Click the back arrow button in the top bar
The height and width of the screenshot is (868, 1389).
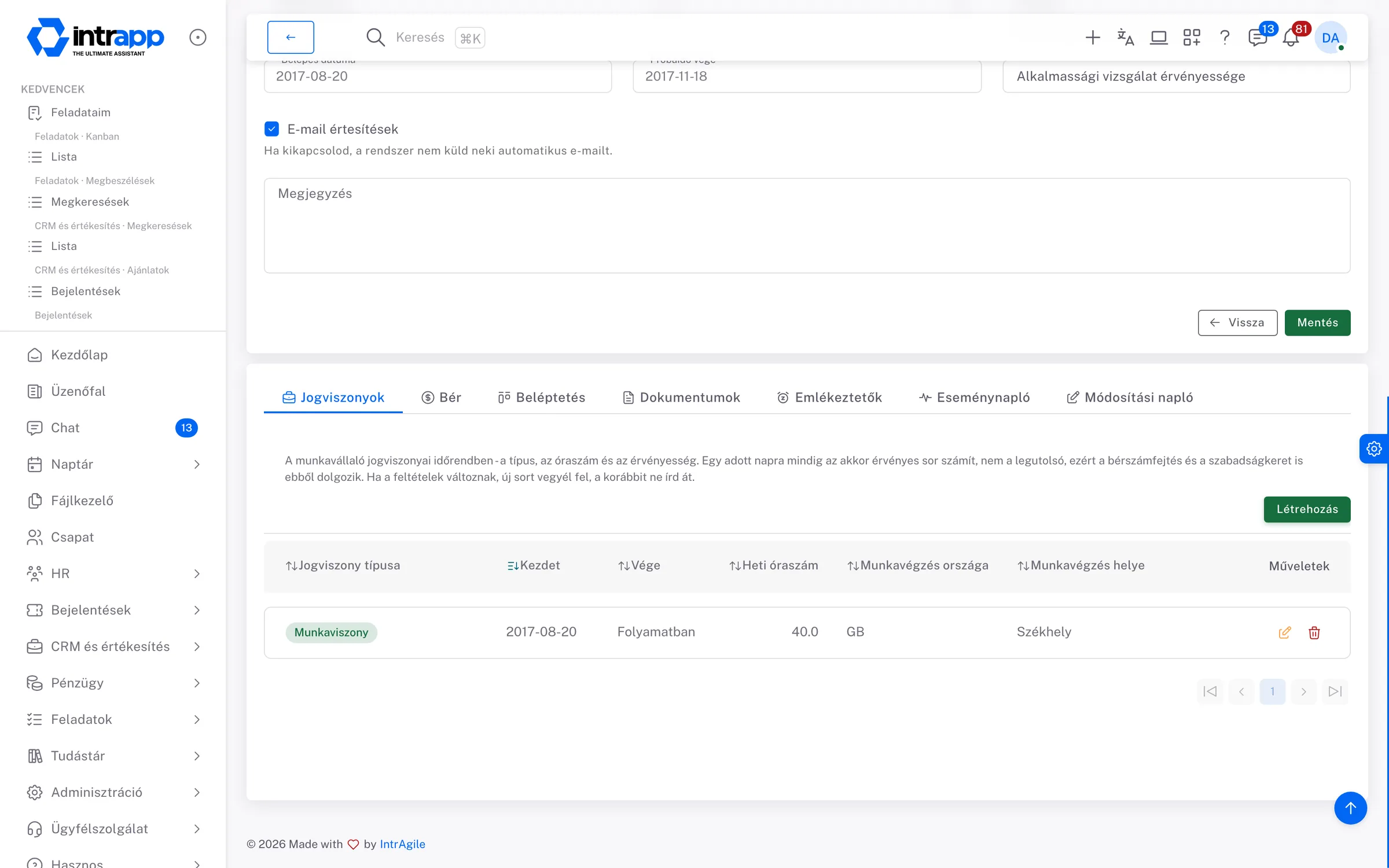291,38
